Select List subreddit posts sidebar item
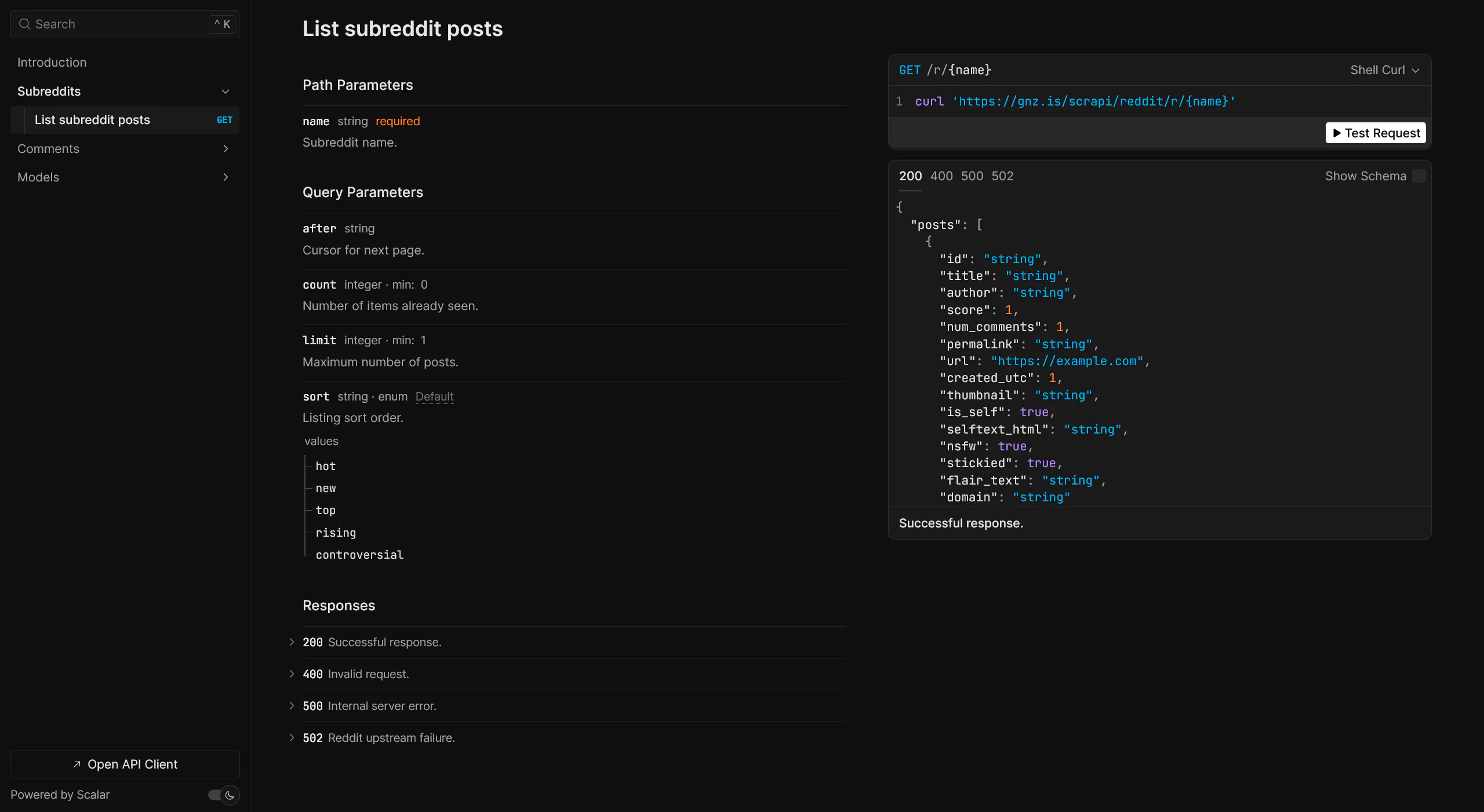The width and height of the screenshot is (1484, 812). (125, 120)
